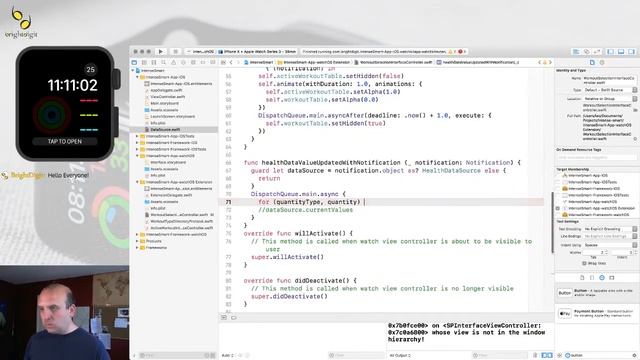
Task: Go forward in editor history
Action: [x=238, y=62]
